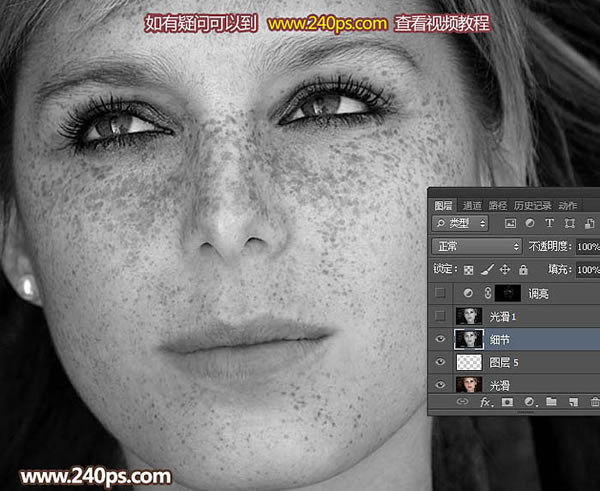Viewport: 600px width, 491px height.
Task: Create new fill or adjustment layer
Action: click(530, 402)
